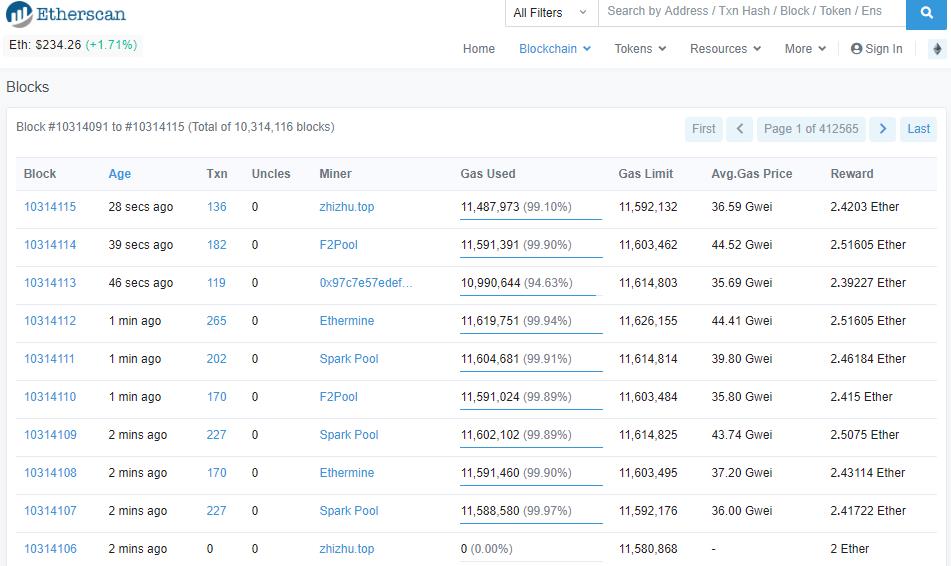View the 170 transactions of block 10314108
Image resolution: width=951 pixels, height=566 pixels.
217,473
